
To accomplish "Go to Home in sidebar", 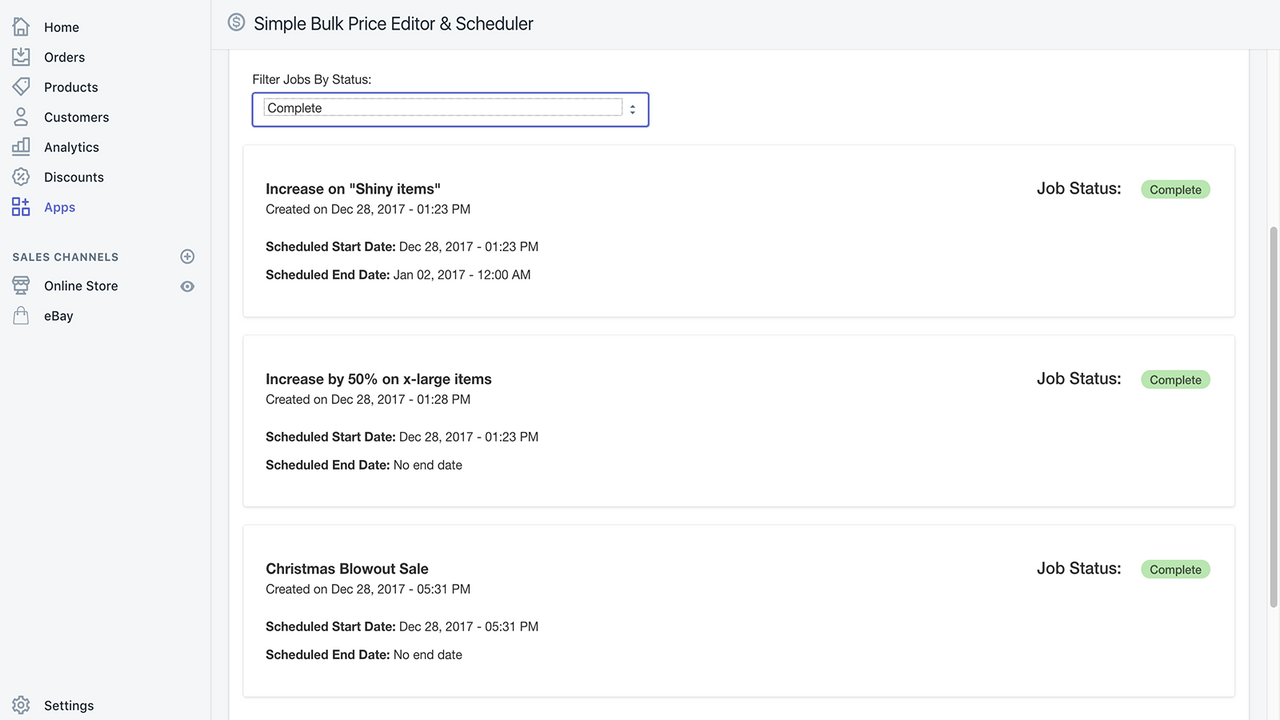I will click(61, 27).
